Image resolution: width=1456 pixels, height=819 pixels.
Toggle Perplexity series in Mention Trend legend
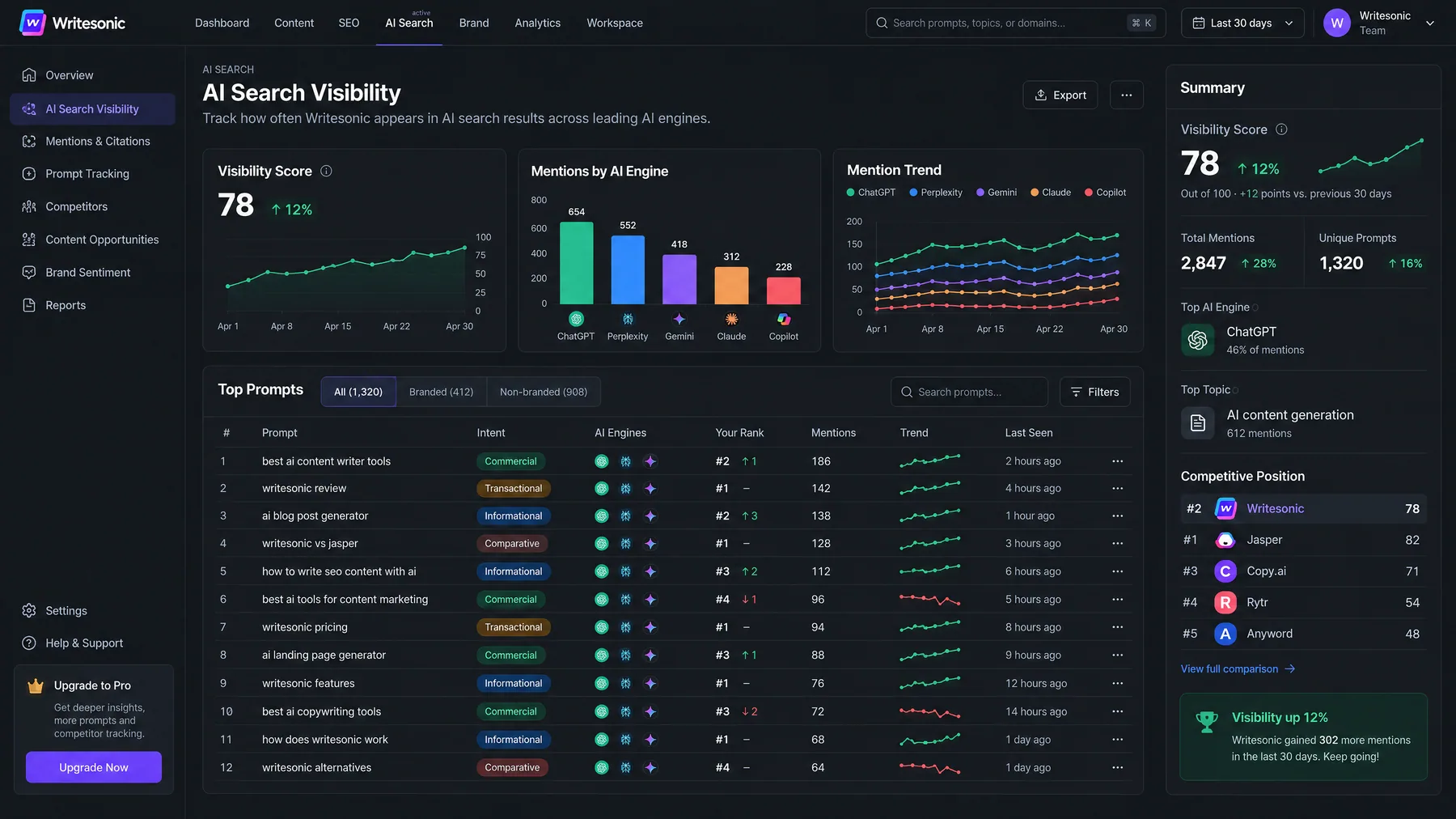click(936, 193)
